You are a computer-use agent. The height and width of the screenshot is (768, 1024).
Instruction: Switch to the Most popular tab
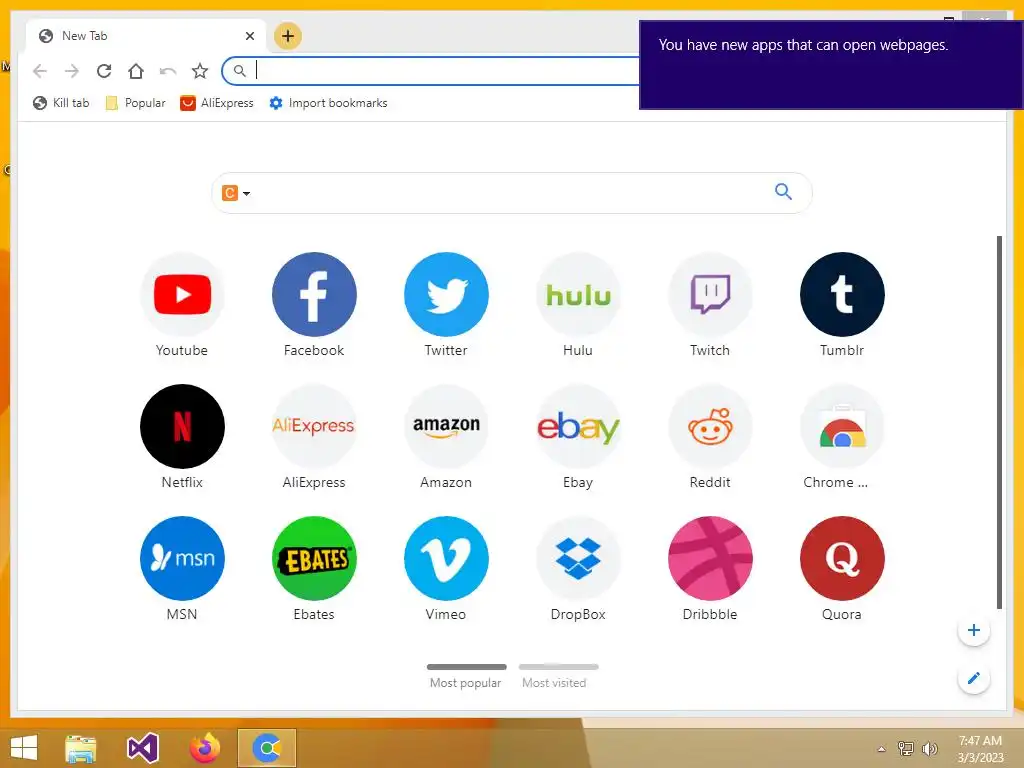tap(466, 676)
